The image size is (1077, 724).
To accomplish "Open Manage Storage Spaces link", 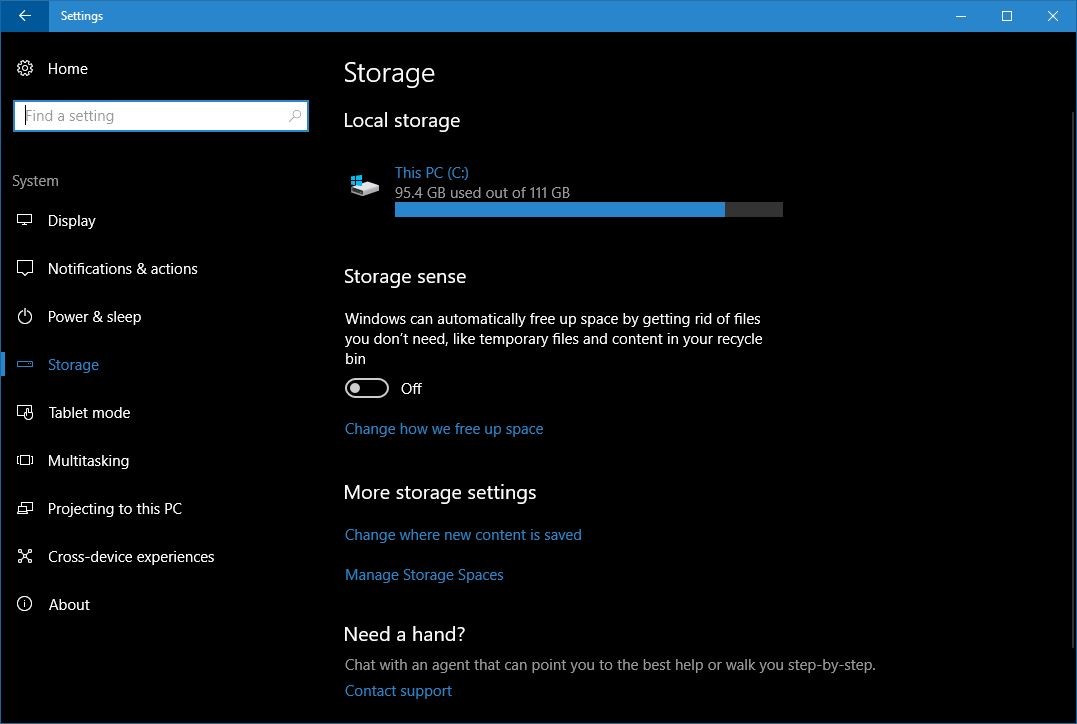I will (424, 574).
